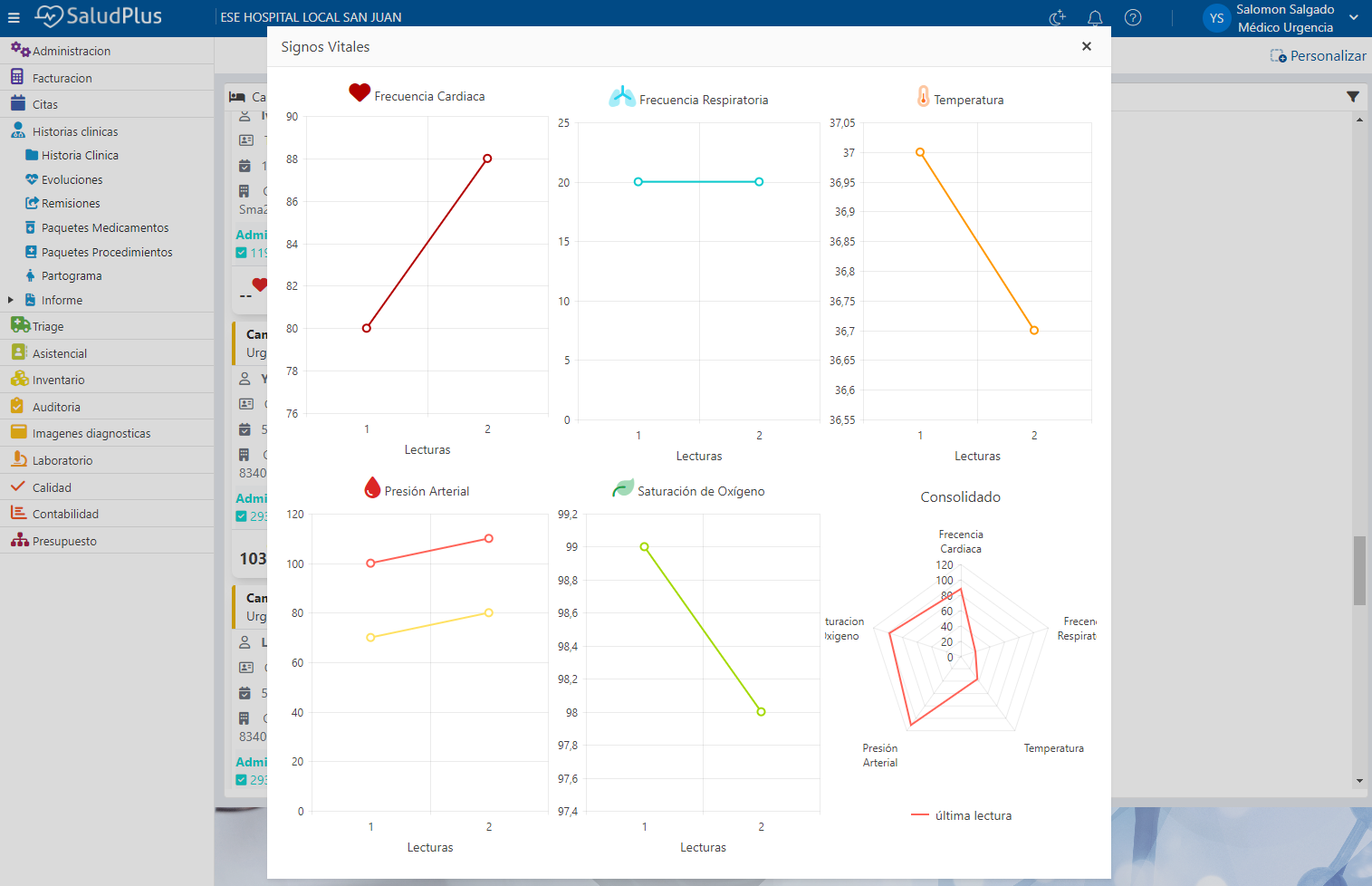Image resolution: width=1372 pixels, height=886 pixels.
Task: Toggle the 'última lectura' legend item
Action: click(x=961, y=815)
